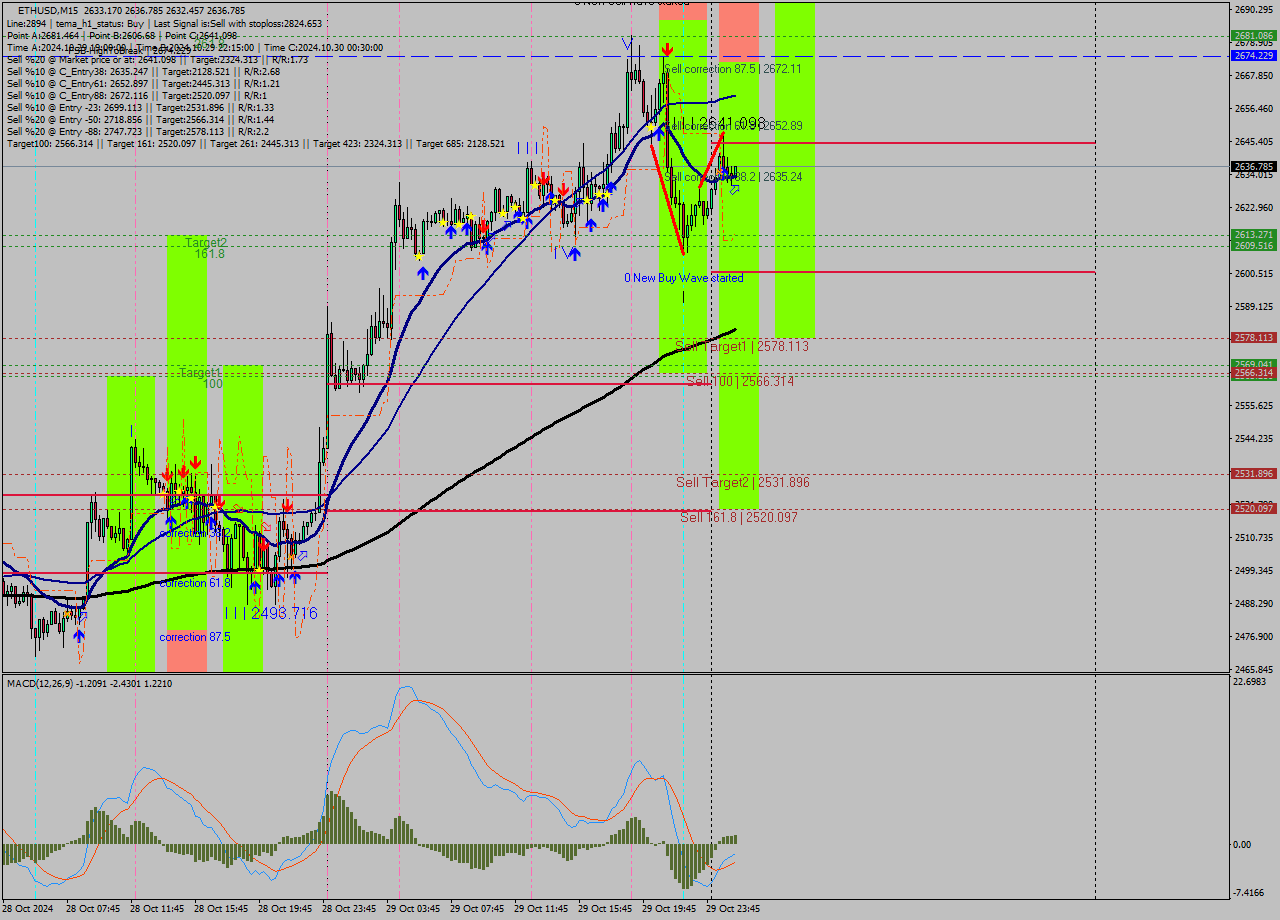Click the black 2636.785 current price tag
The height and width of the screenshot is (920, 1280).
(1253, 166)
